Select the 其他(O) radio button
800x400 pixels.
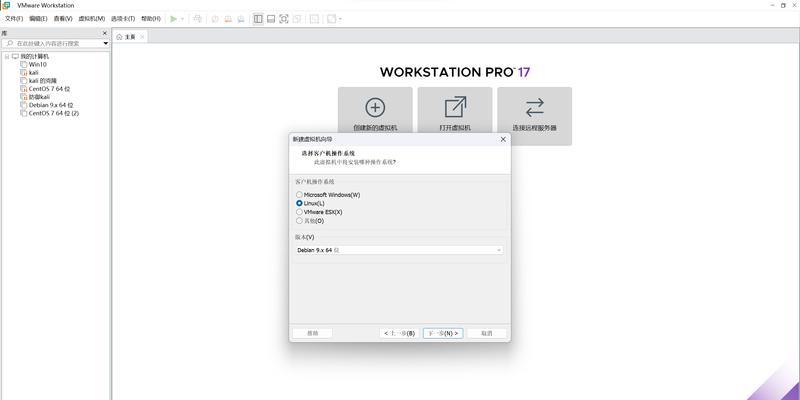299,221
